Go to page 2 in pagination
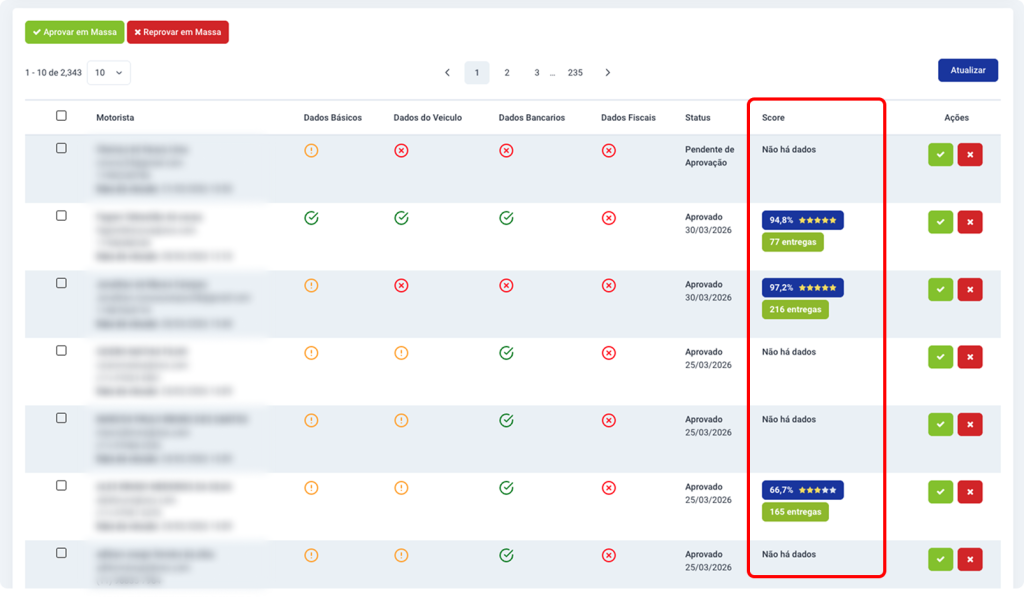 507,73
